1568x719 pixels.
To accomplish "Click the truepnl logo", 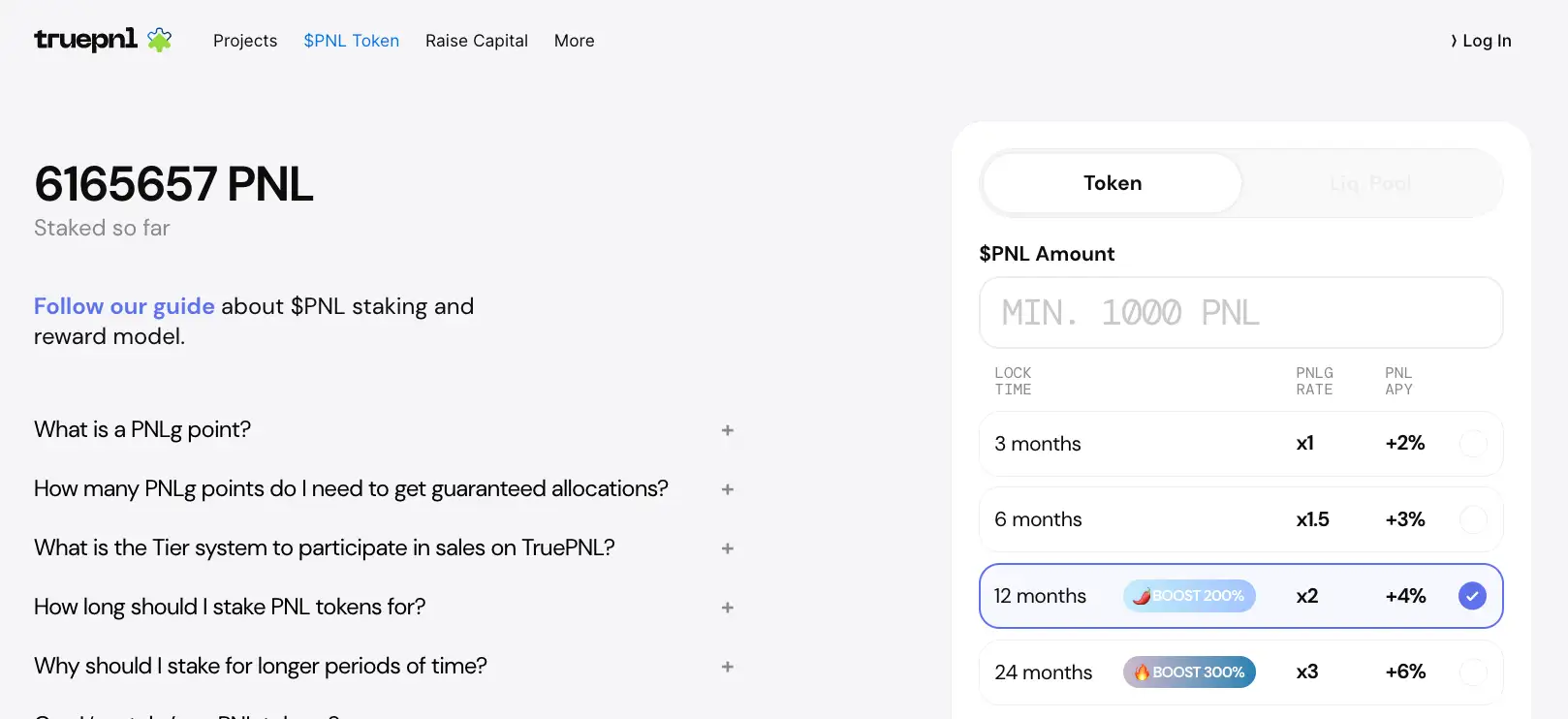I will [x=85, y=40].
